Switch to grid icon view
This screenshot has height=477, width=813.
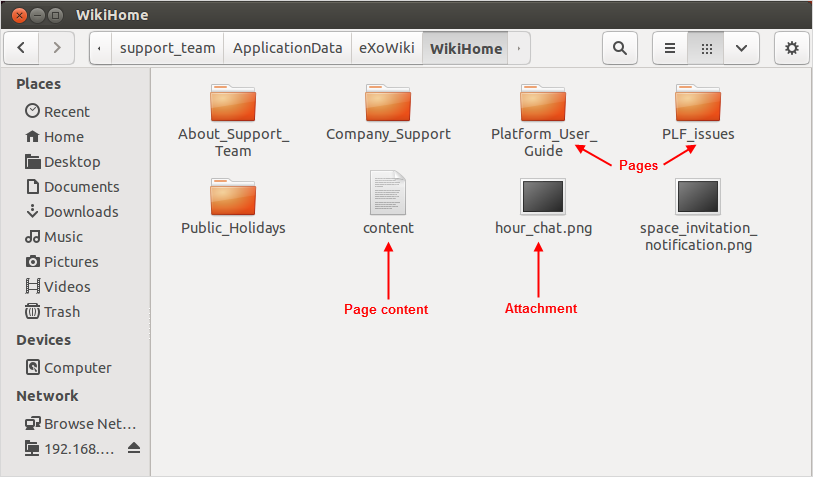click(x=706, y=48)
